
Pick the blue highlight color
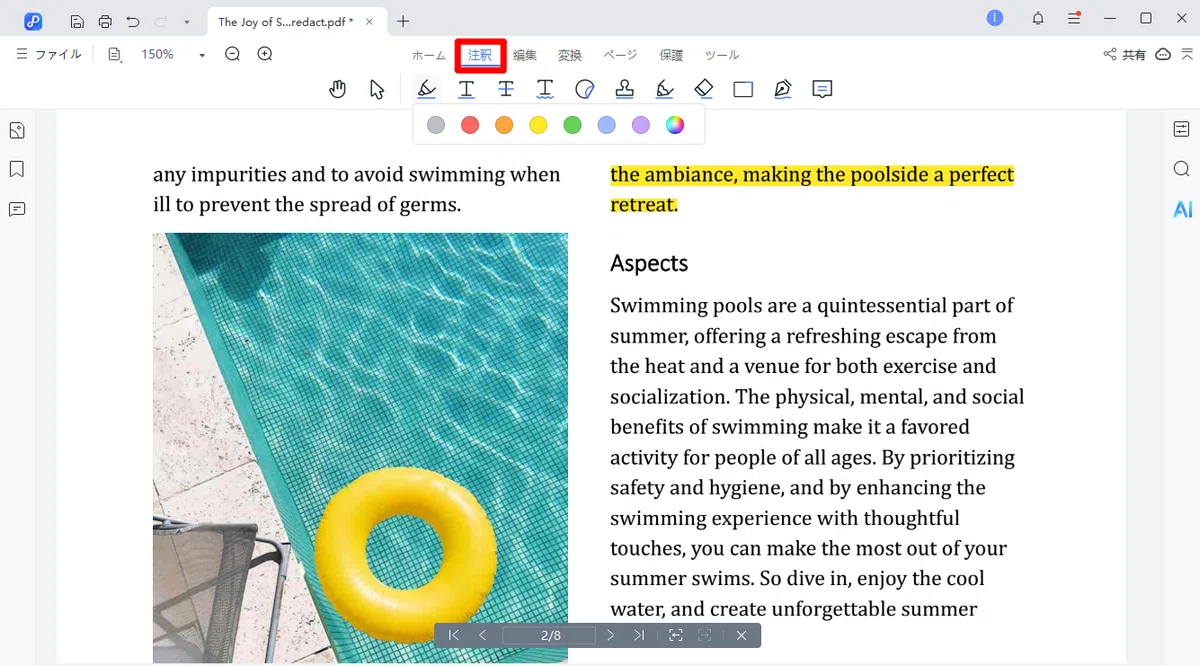[607, 125]
